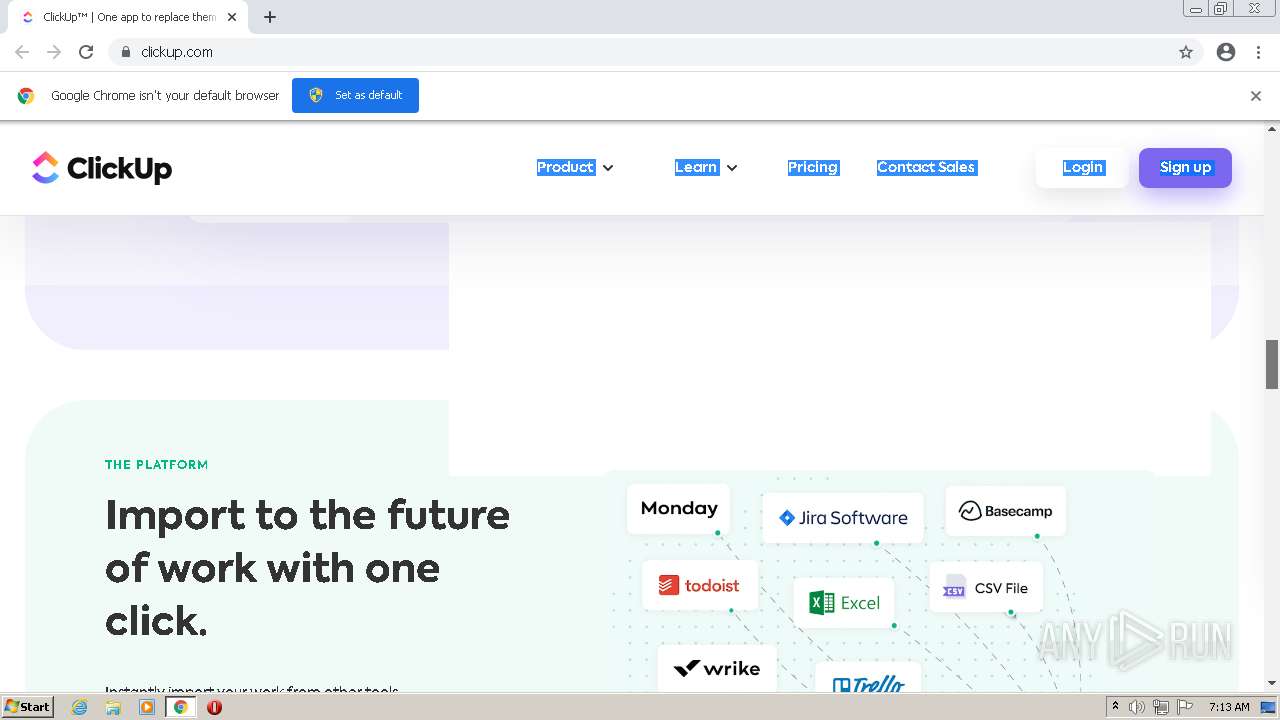Open the Contact Sales page
The image size is (1280, 720).
click(x=926, y=167)
